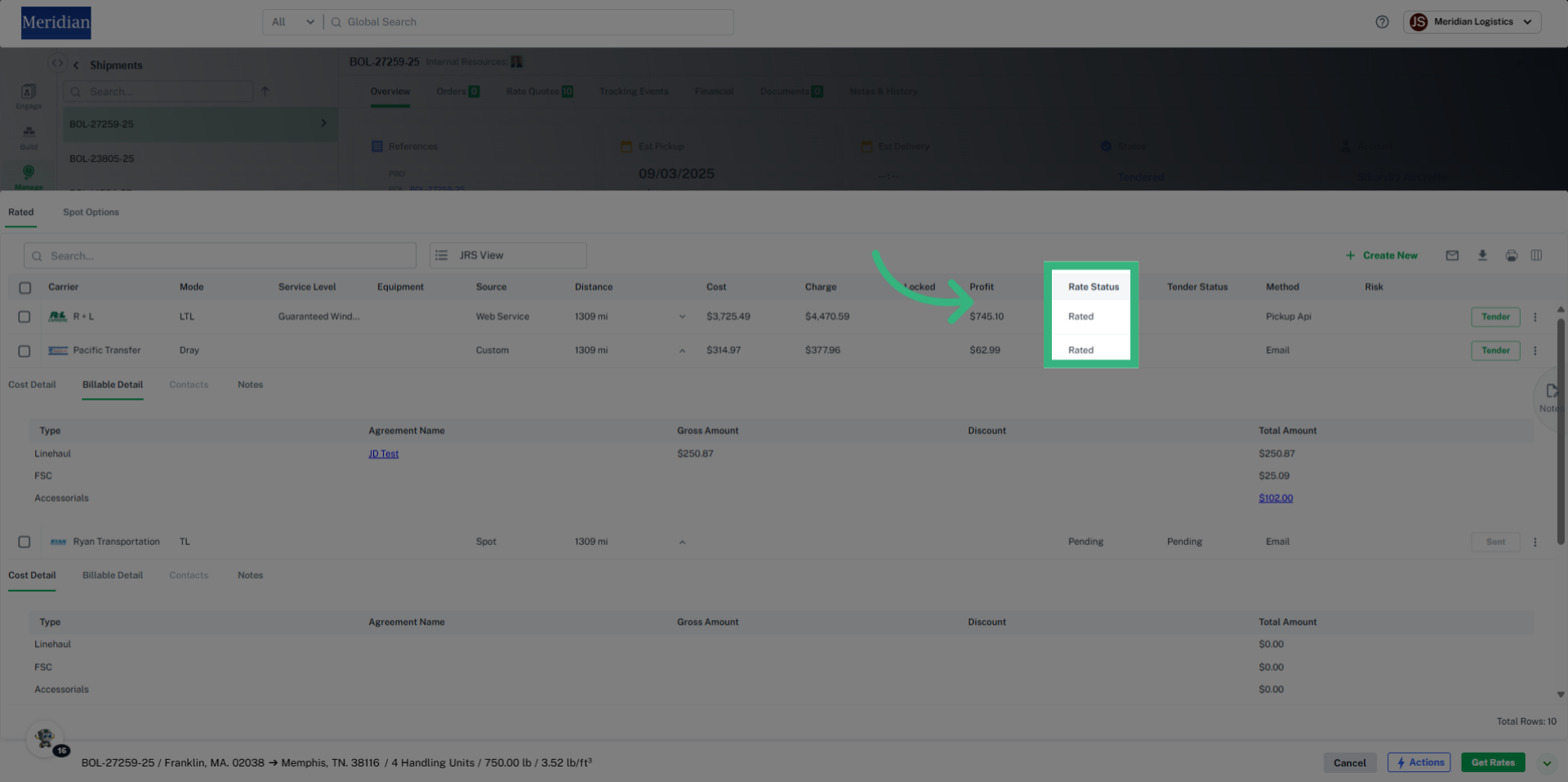
Task: Collapse the Pacific Transfer row details
Action: coord(682,351)
